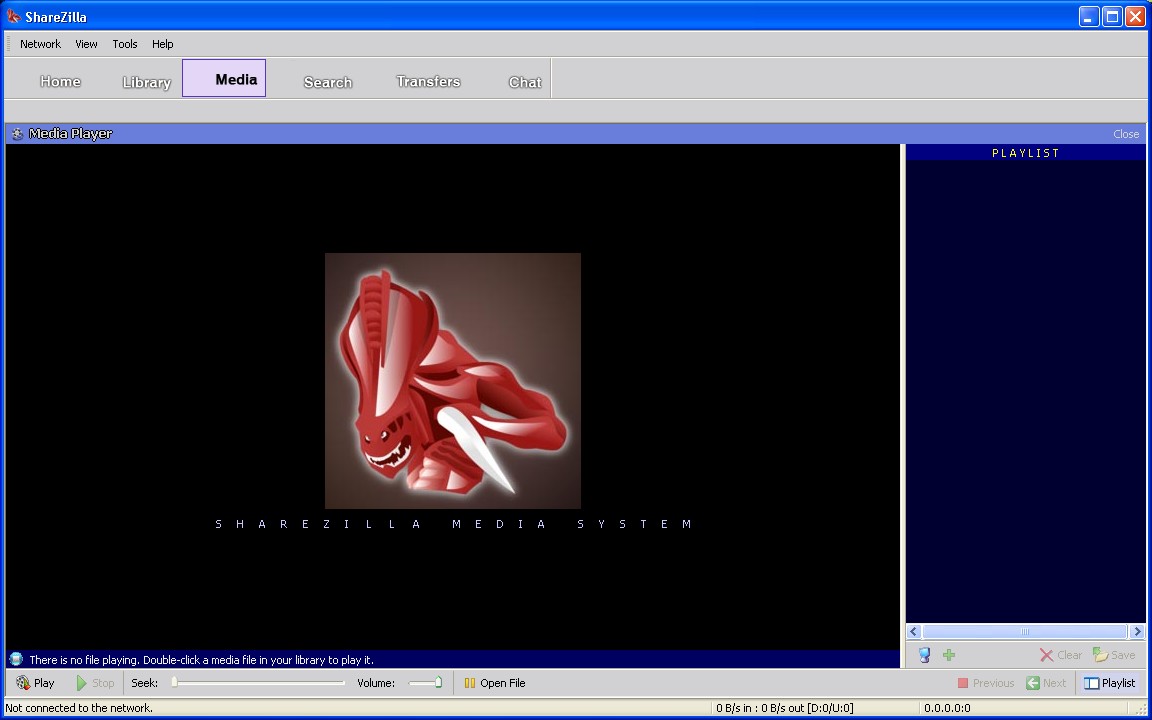Click the right arrow of the playlist scrollbar
This screenshot has width=1152, height=720.
(x=1137, y=631)
